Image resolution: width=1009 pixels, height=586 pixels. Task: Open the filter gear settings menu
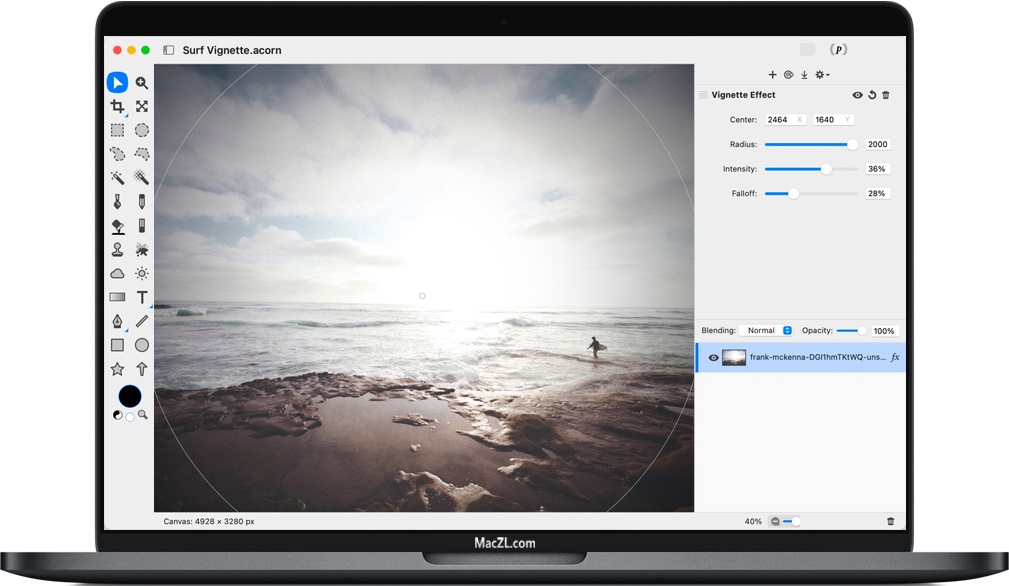pos(821,74)
